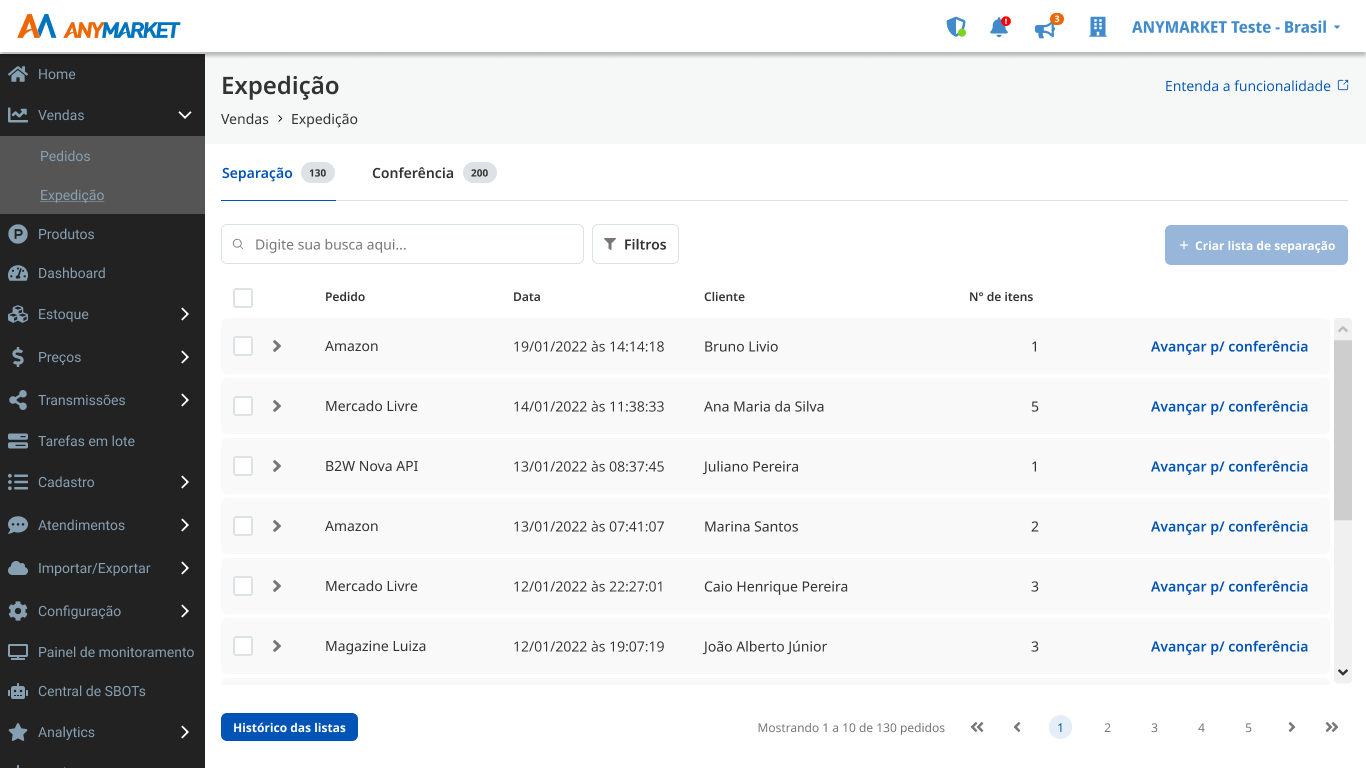
Task: Check the Marina Santos order checkbox
Action: click(243, 526)
